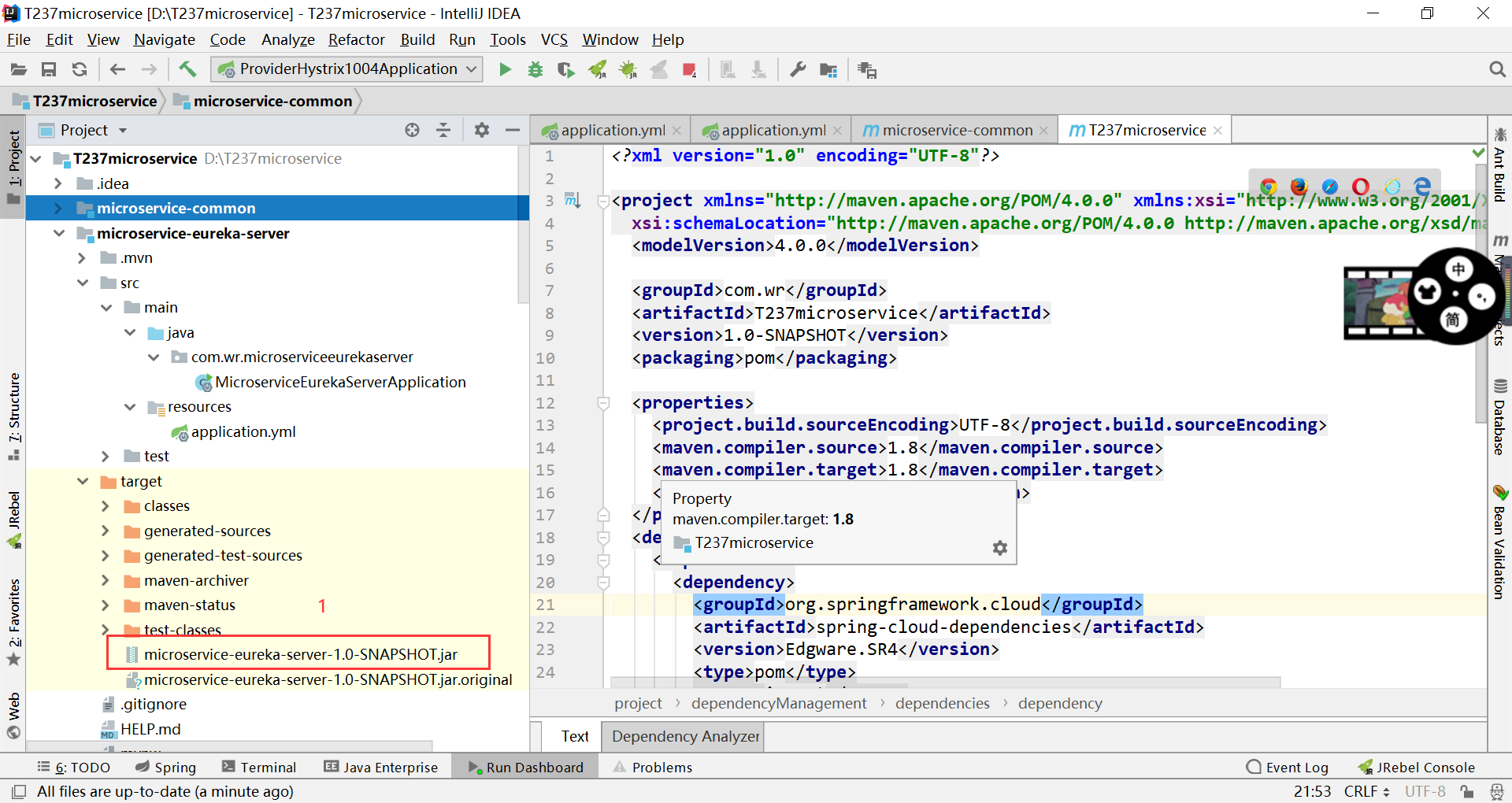Build project with the hammer icon

pyautogui.click(x=187, y=69)
